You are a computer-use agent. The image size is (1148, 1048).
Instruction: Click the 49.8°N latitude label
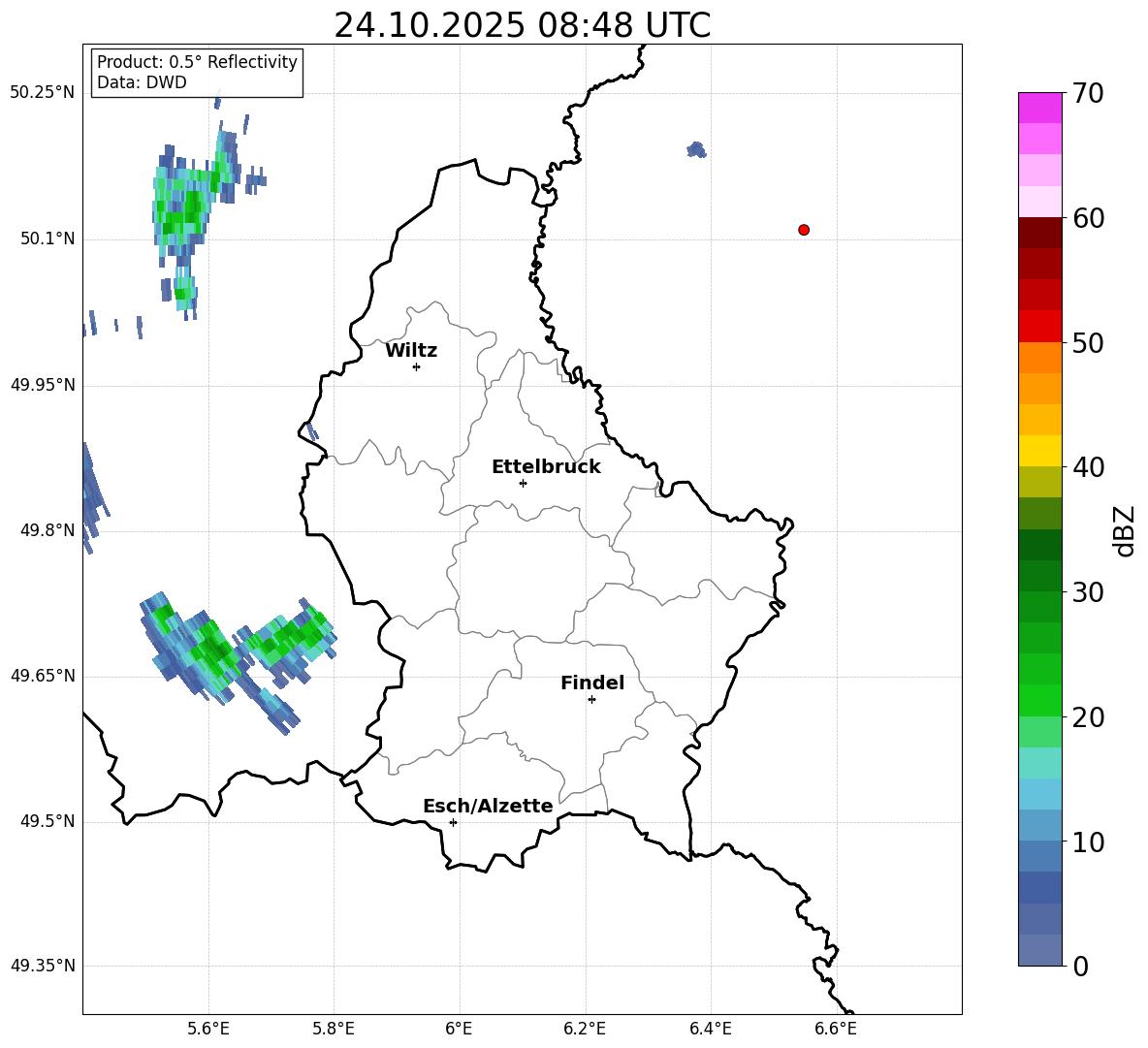click(x=47, y=530)
